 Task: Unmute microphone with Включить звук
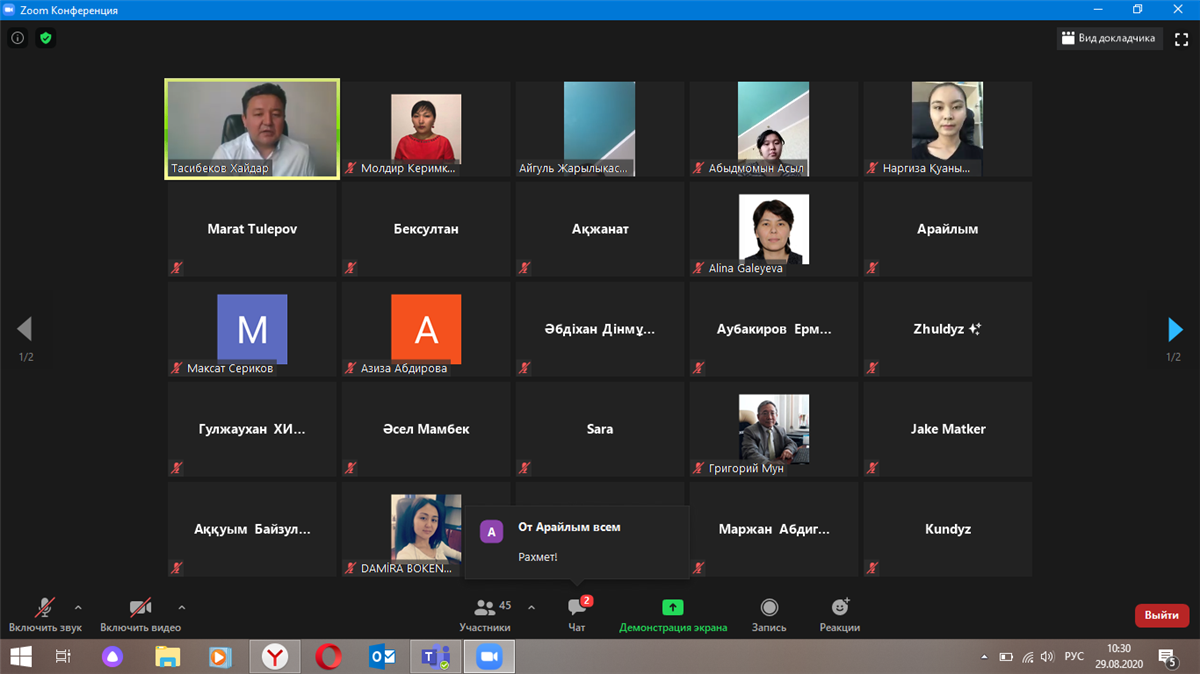pos(45,613)
